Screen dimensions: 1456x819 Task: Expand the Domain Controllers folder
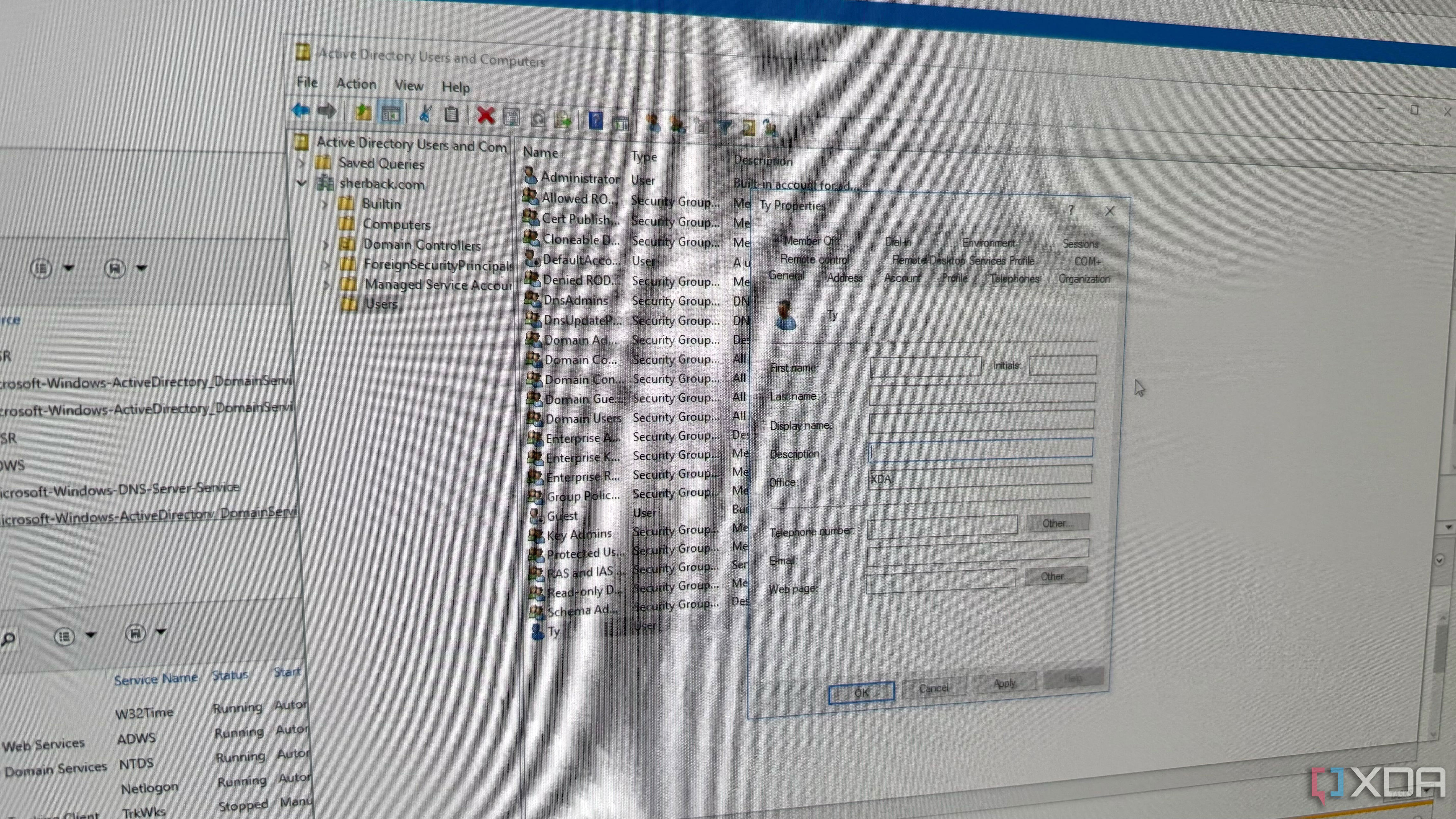(x=326, y=245)
